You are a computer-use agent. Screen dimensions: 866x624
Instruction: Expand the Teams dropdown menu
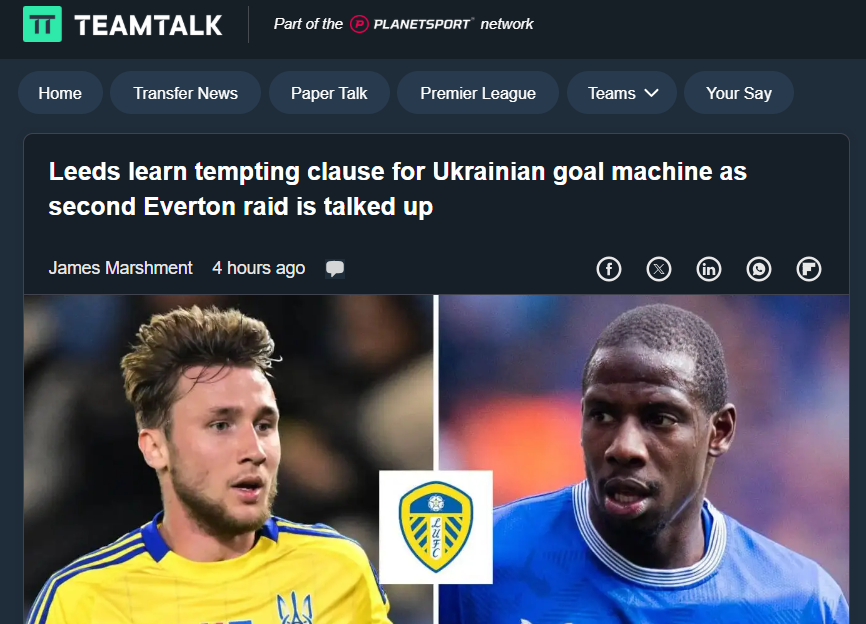click(x=622, y=93)
